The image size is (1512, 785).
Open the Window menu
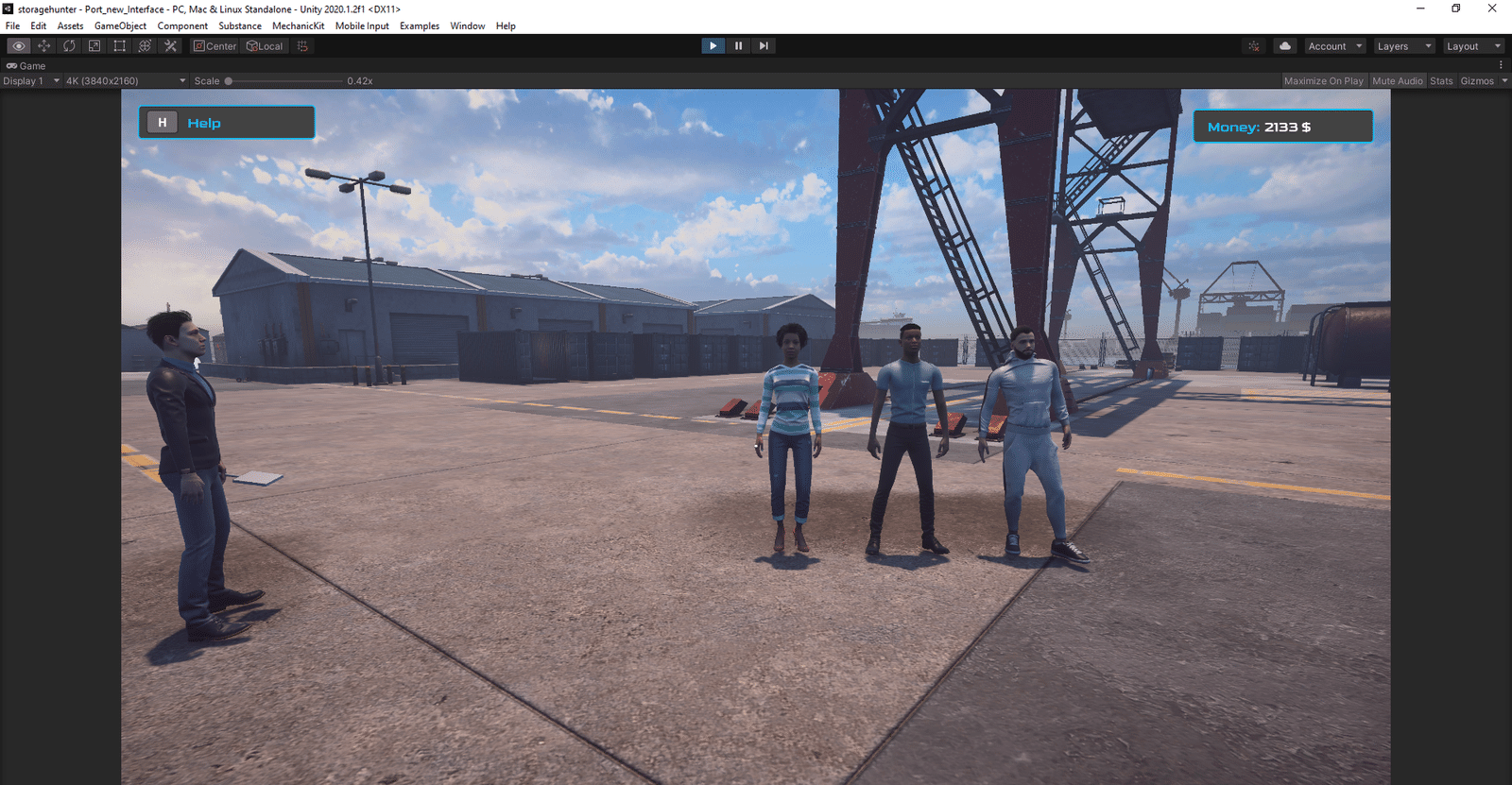click(x=468, y=26)
